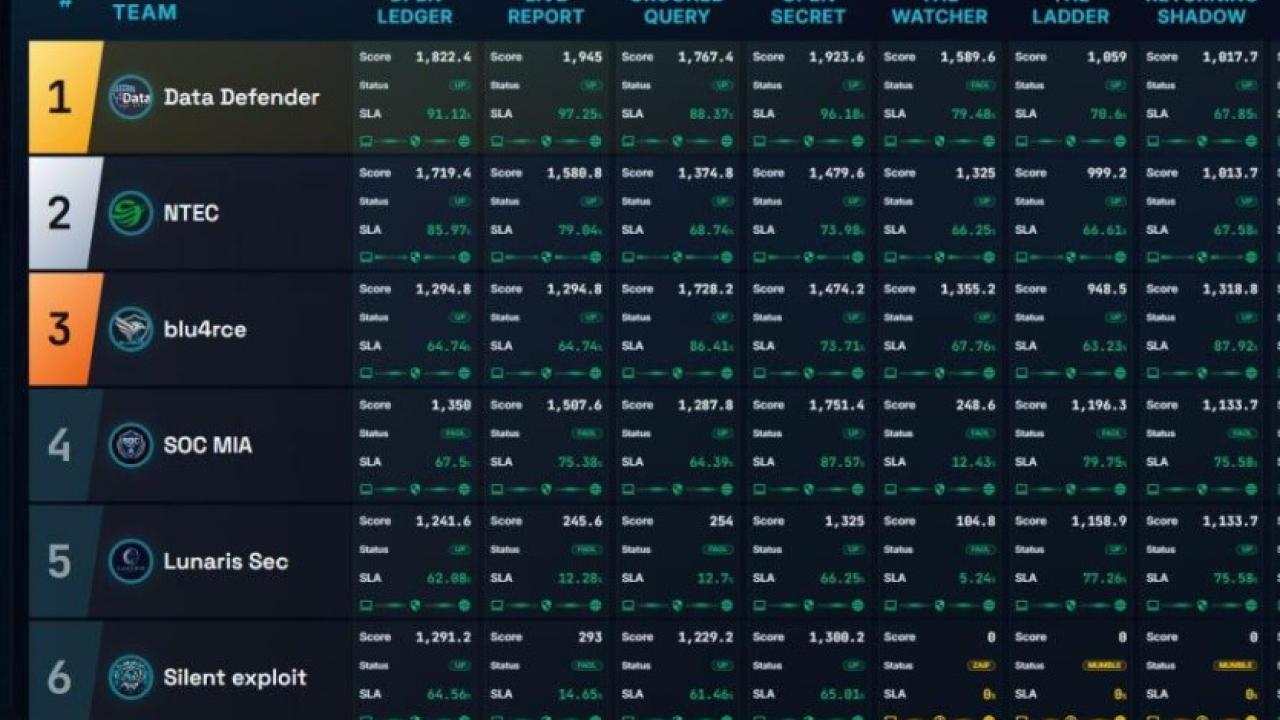
Task: Click the WATCHER column header
Action: (940, 16)
